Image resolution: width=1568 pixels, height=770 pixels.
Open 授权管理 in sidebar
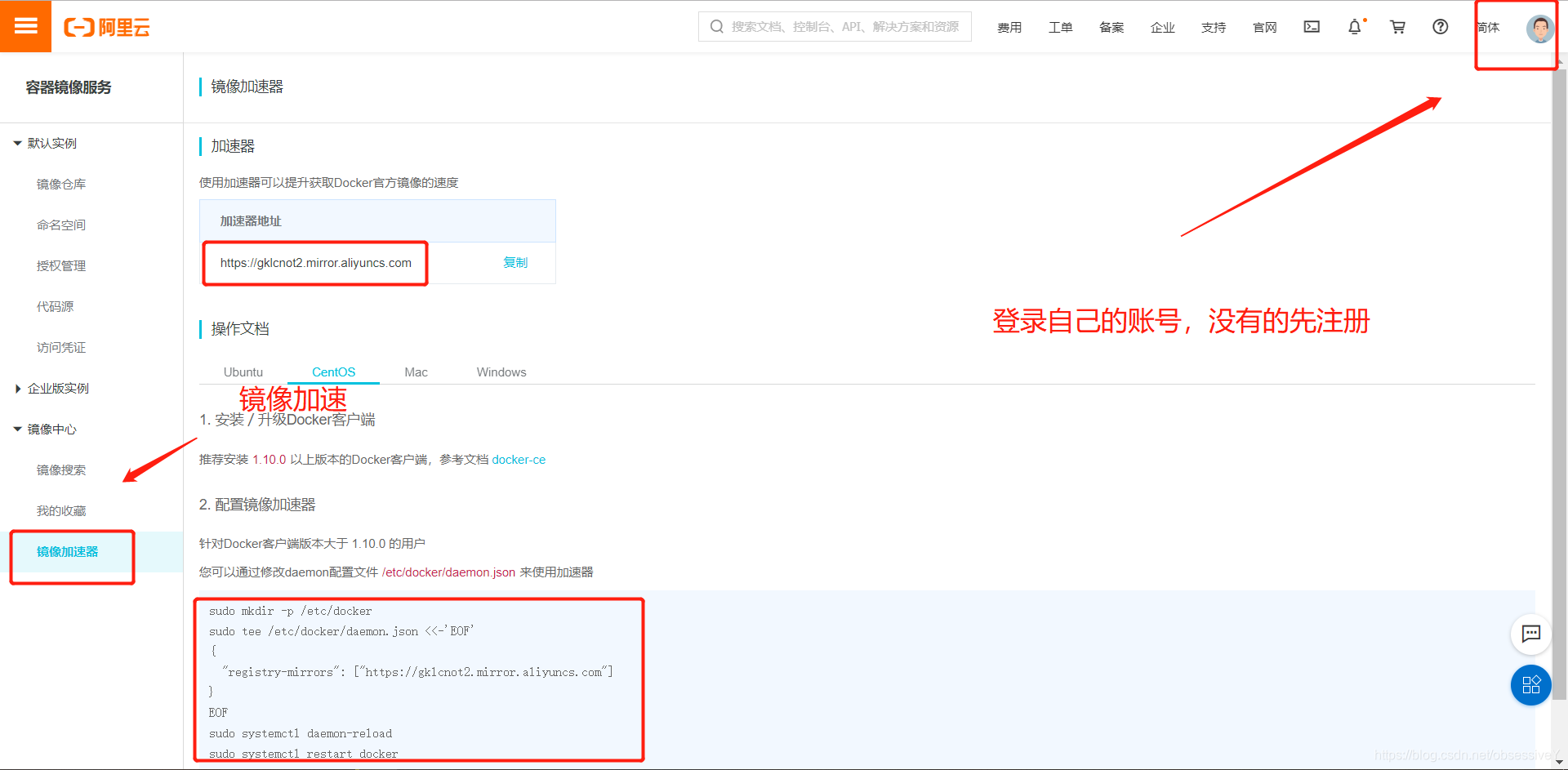(x=61, y=266)
